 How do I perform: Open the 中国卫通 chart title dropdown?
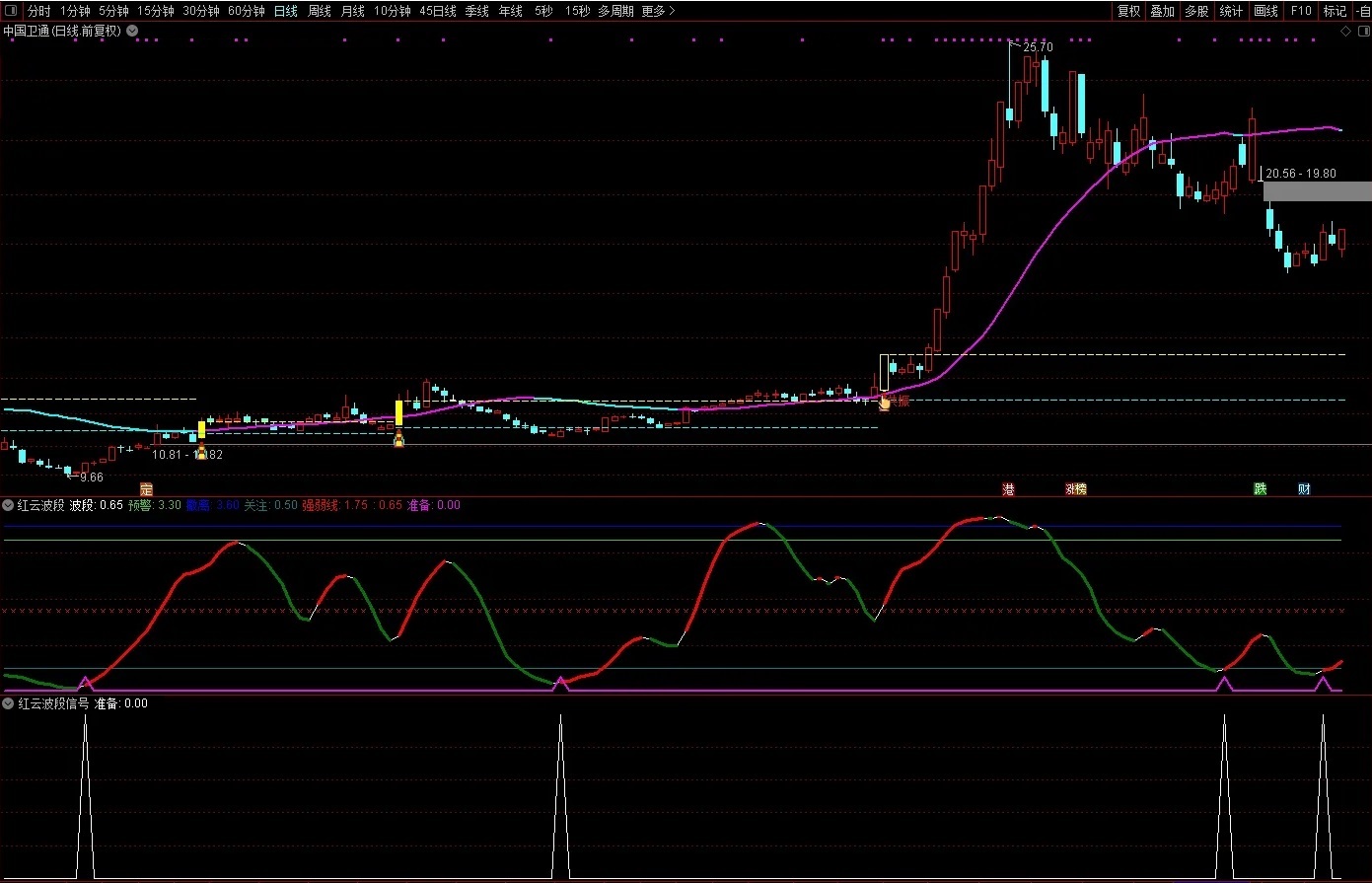pos(132,32)
